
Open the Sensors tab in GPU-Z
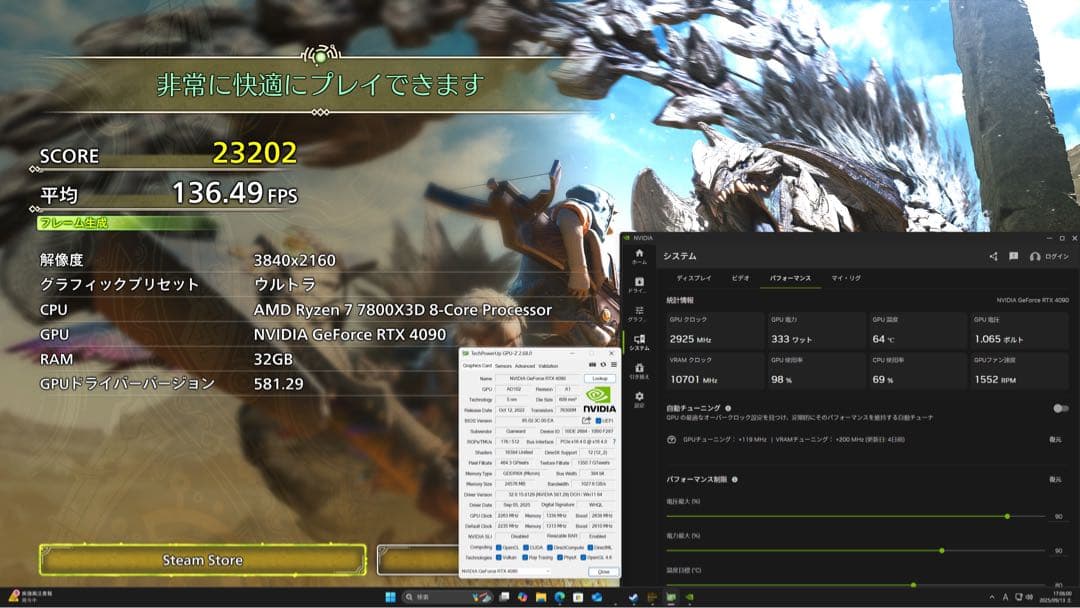tap(503, 366)
